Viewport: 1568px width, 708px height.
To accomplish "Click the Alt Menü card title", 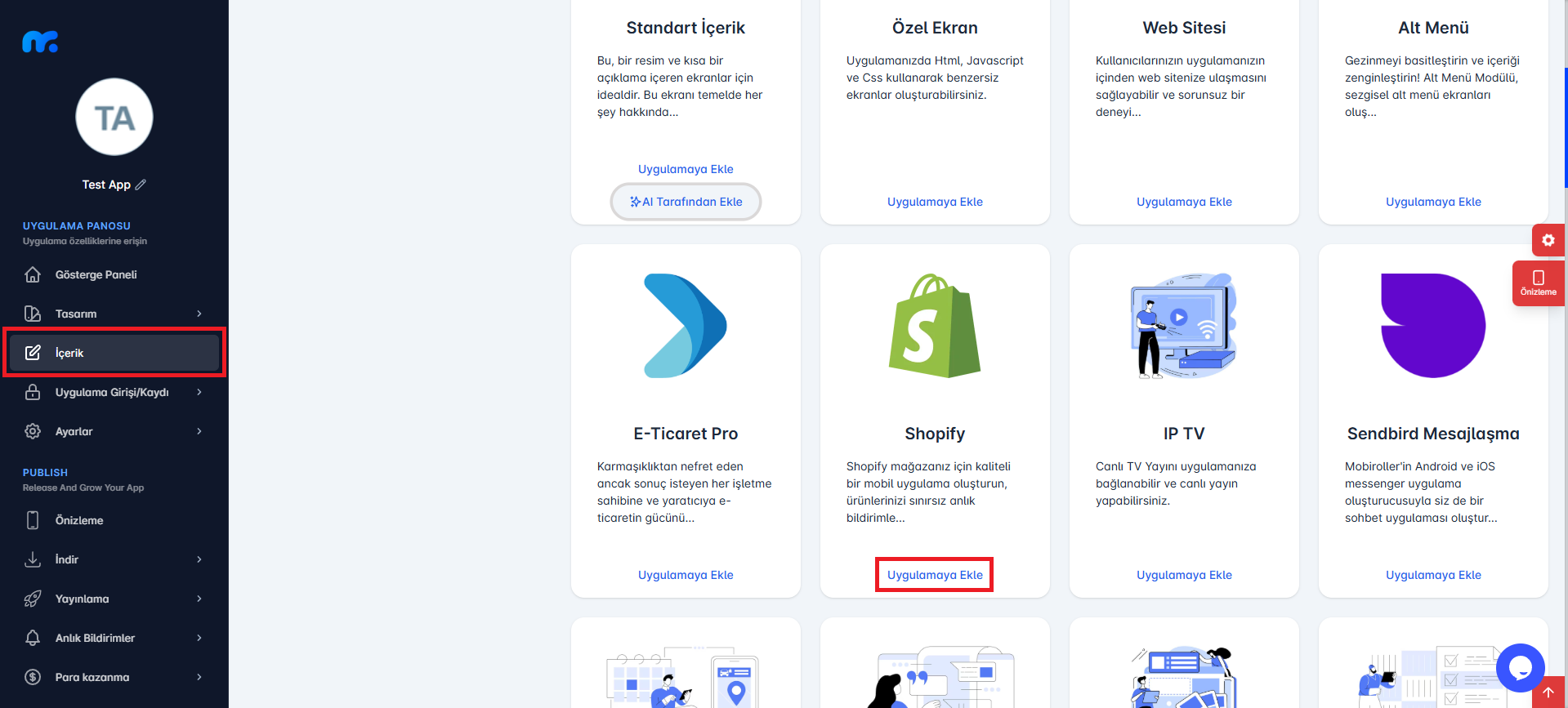I will tap(1433, 28).
